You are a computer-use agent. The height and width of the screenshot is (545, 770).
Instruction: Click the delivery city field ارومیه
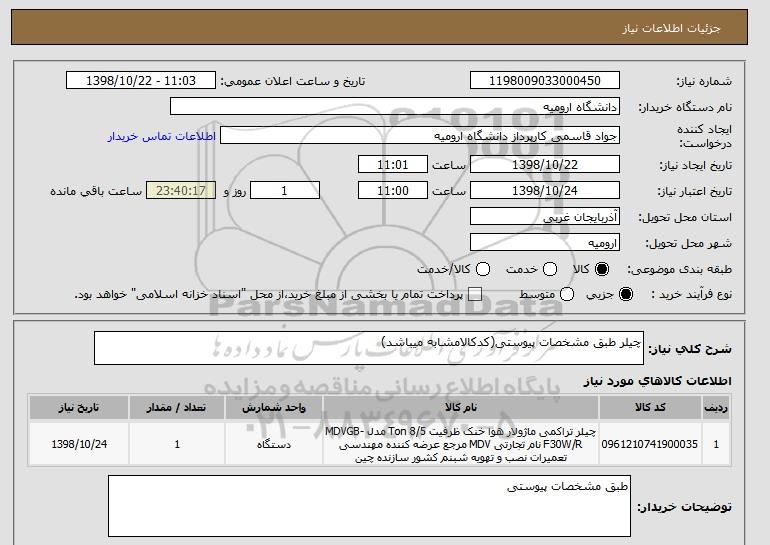(545, 242)
